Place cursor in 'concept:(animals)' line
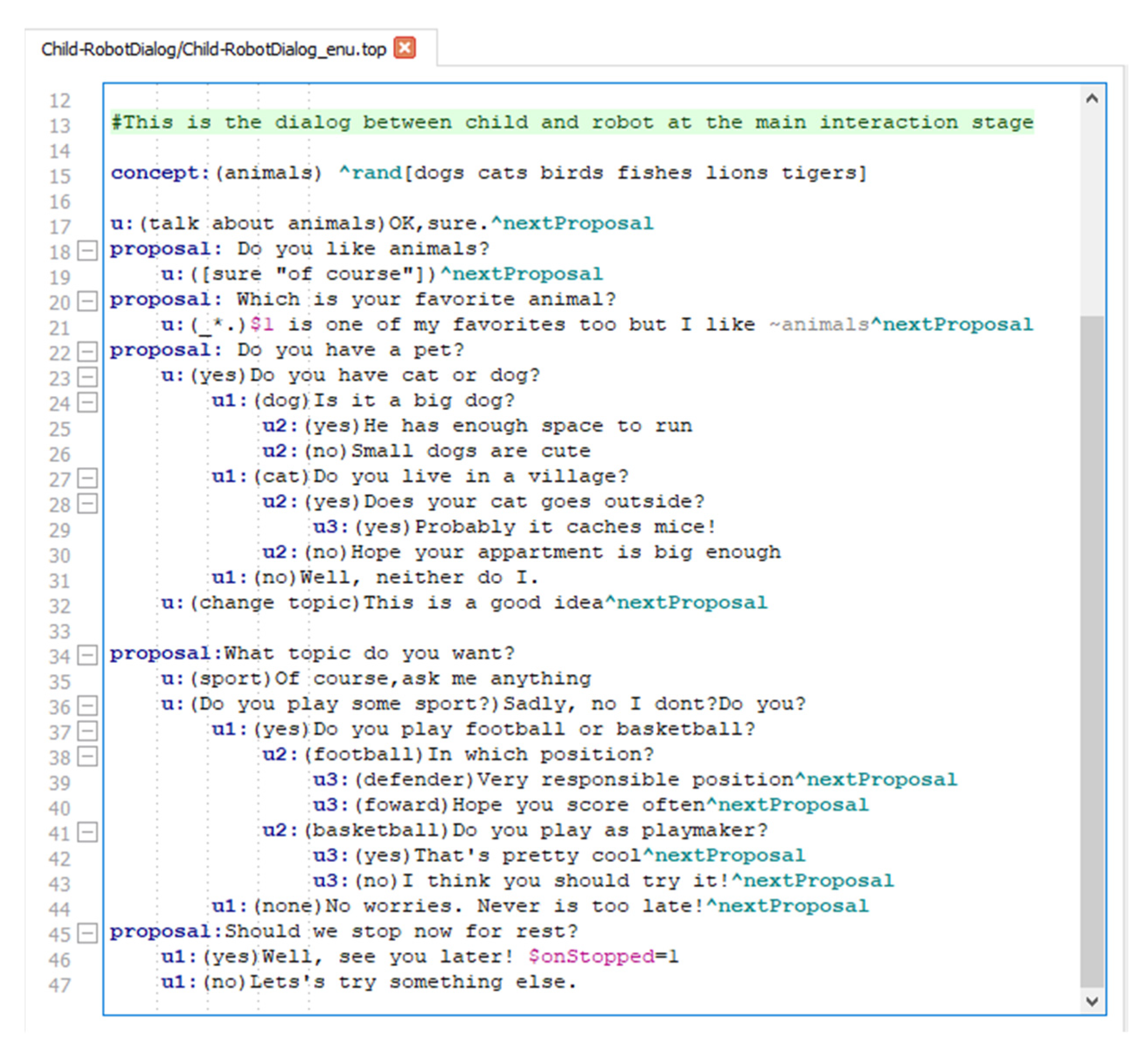1148x1058 pixels. coord(489,173)
